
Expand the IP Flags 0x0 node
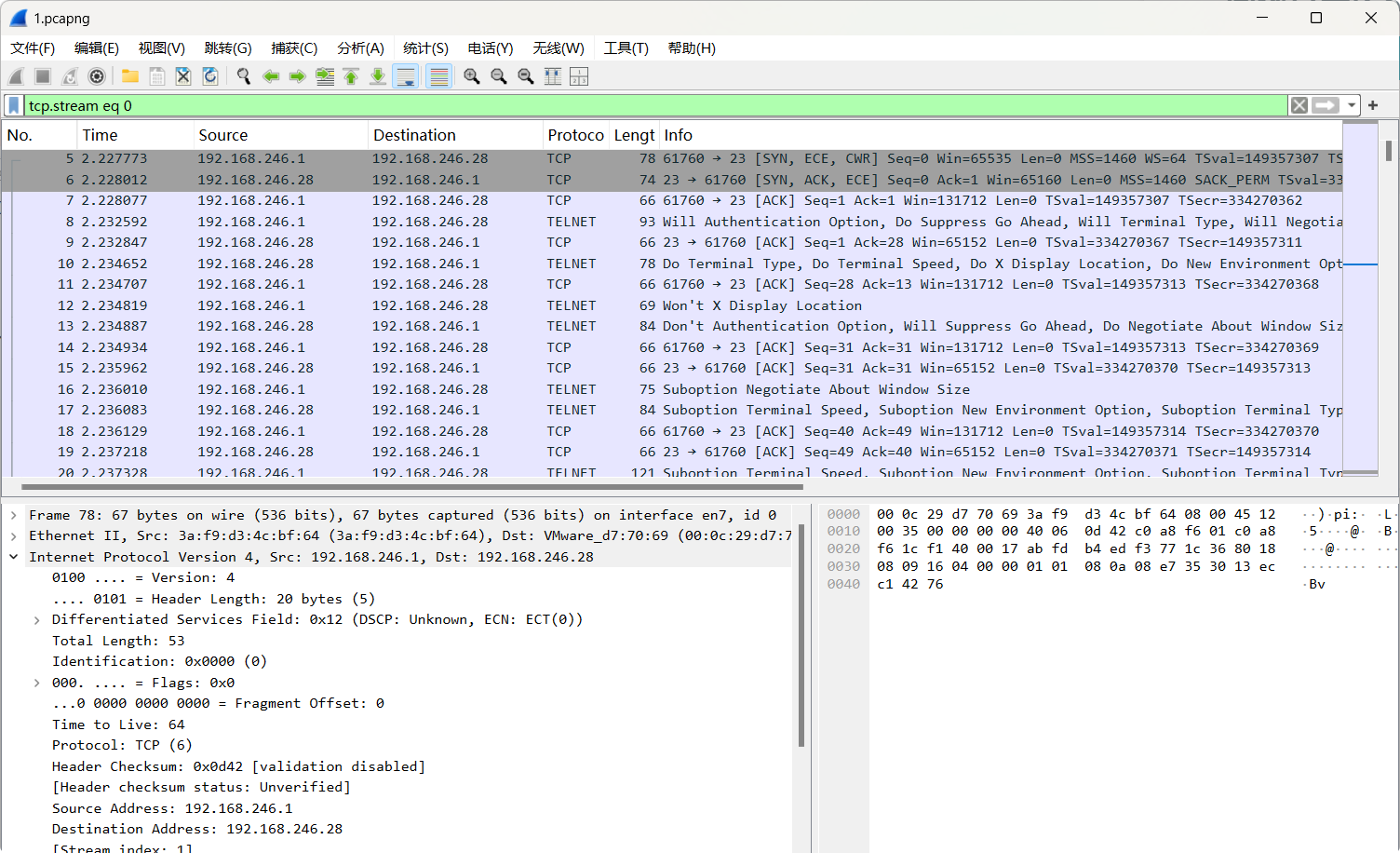pyautogui.click(x=36, y=683)
